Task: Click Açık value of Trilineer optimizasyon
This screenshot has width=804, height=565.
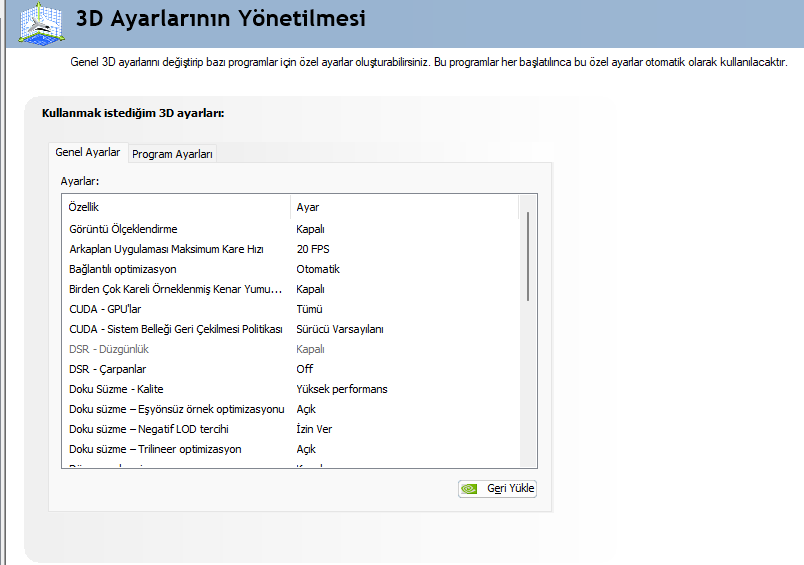Action: click(x=306, y=449)
